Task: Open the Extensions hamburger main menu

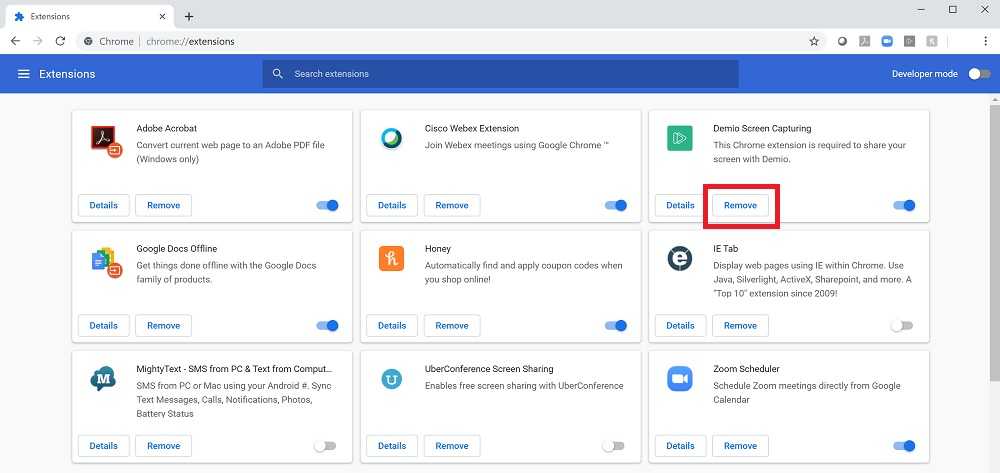Action: (24, 74)
